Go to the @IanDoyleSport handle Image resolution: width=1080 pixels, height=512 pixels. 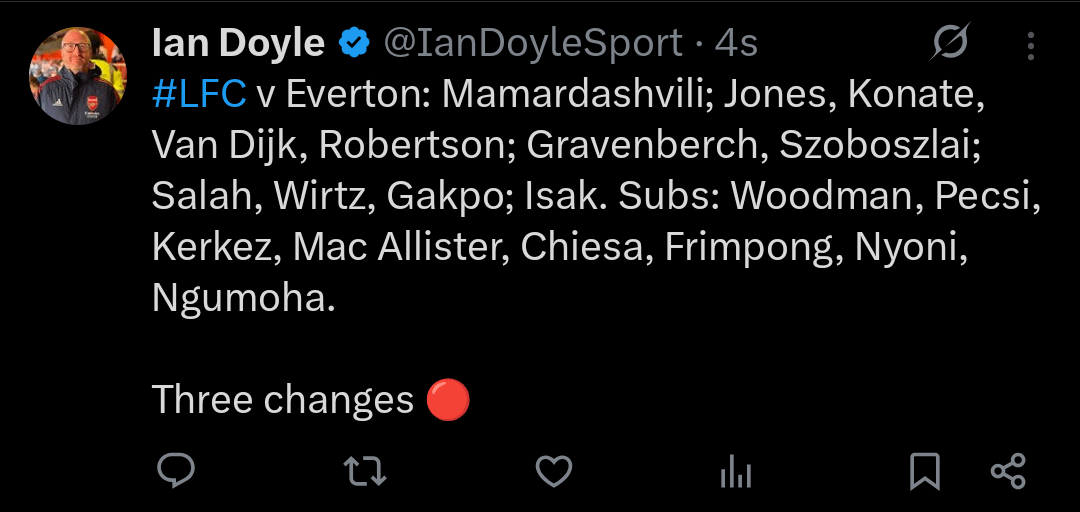click(x=534, y=44)
